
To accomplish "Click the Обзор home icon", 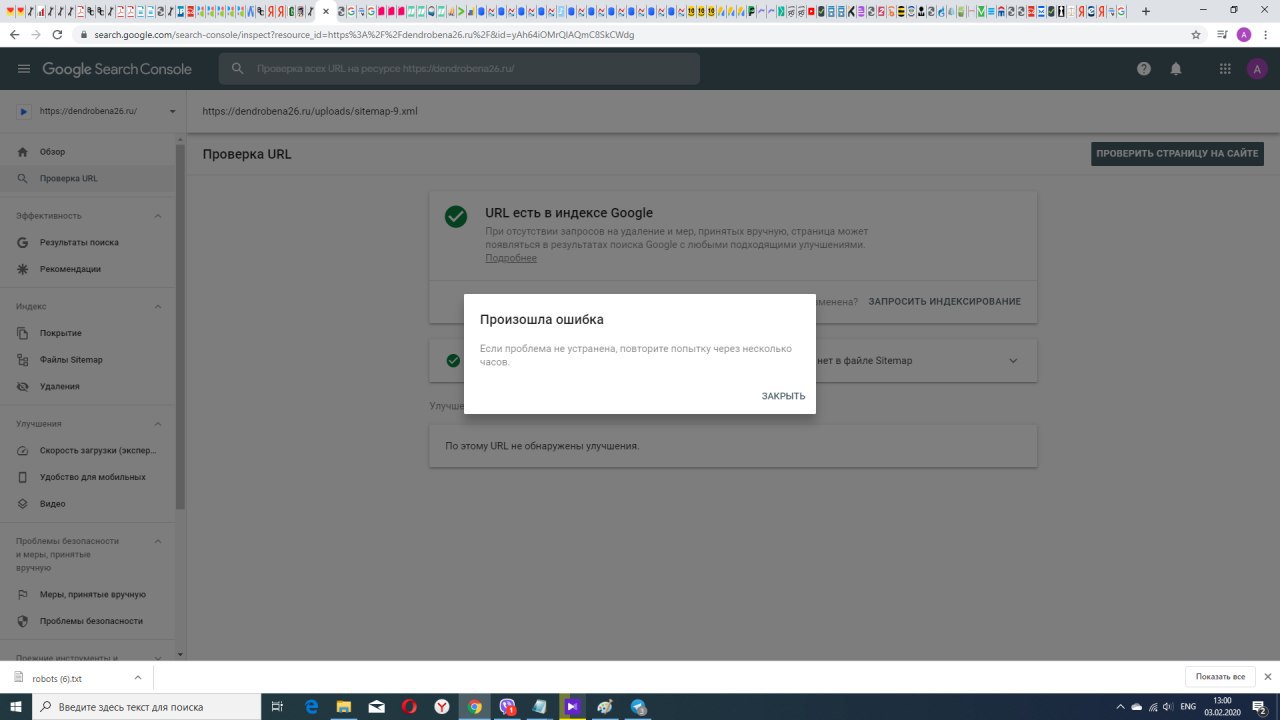I will point(22,152).
